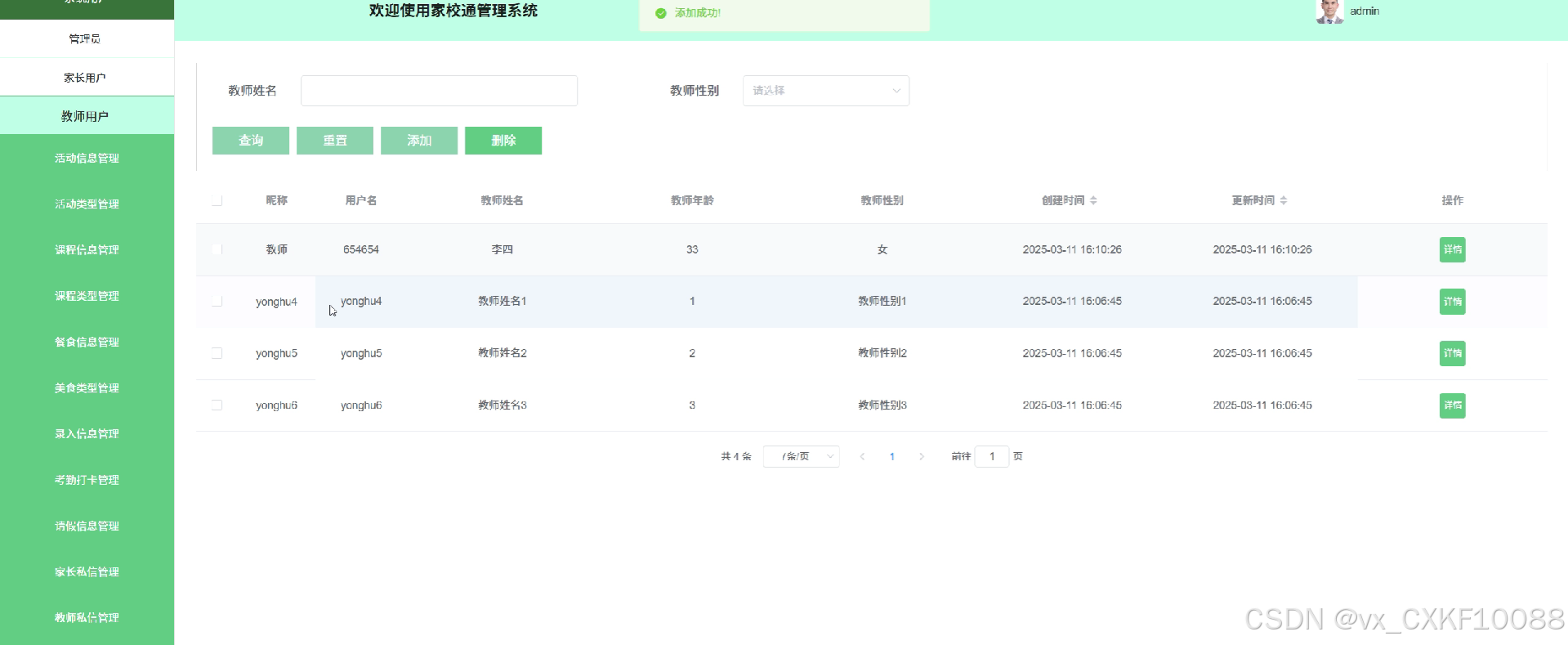Screen dimensions: 1568x645
Task: Click the 共 4 条 total count
Action: click(x=736, y=456)
